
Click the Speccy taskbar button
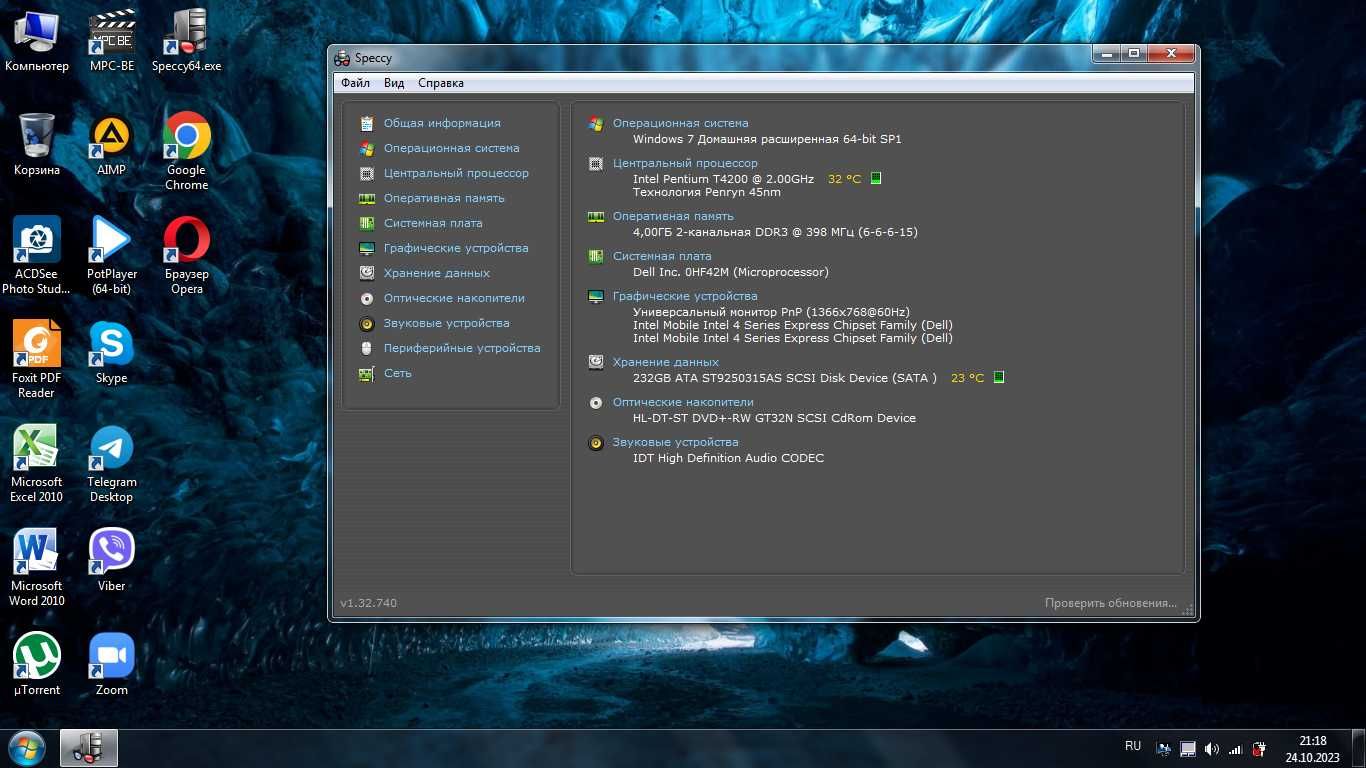click(89, 748)
